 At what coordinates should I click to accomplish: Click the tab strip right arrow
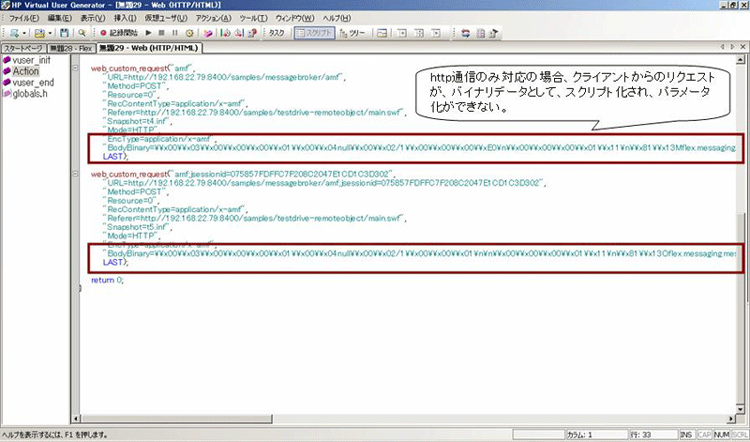pyautogui.click(x=732, y=47)
